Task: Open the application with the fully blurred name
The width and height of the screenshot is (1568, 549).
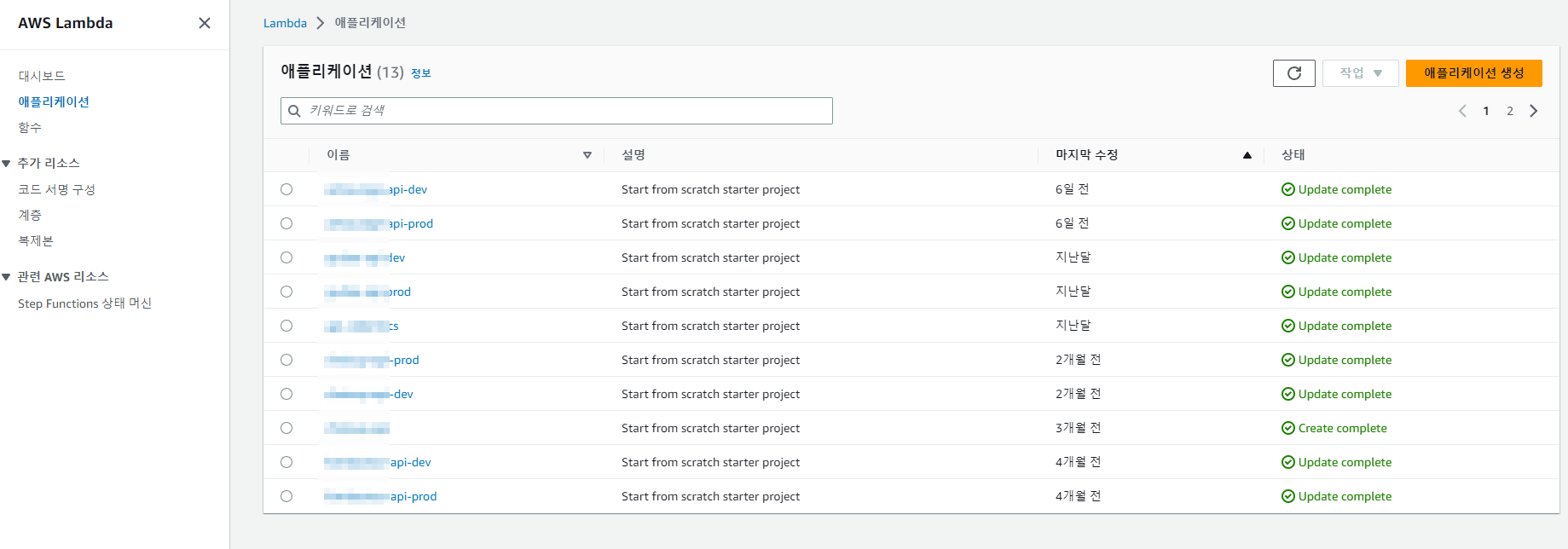Action: pyautogui.click(x=356, y=428)
